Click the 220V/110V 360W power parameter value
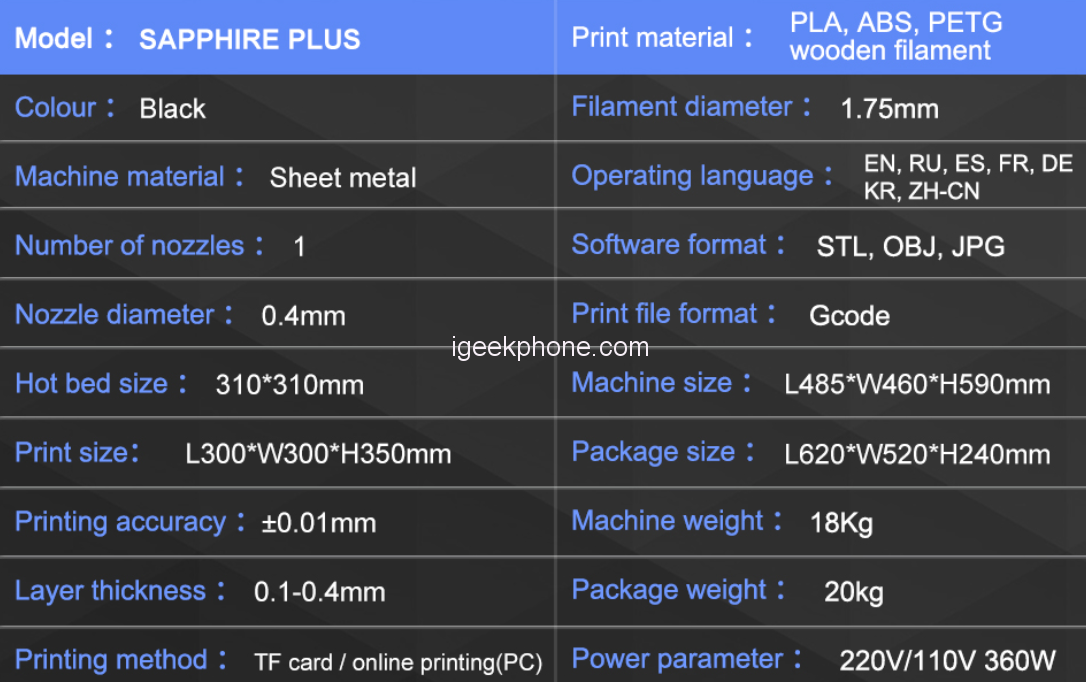This screenshot has height=682, width=1086. pos(947,660)
